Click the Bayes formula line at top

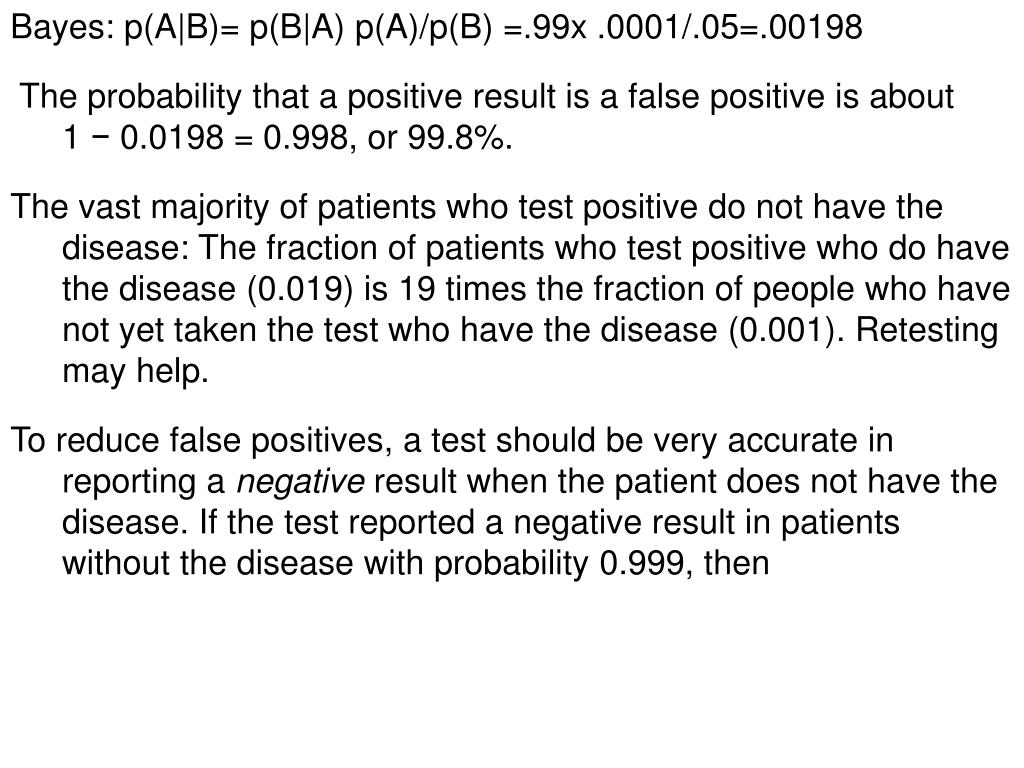tap(437, 27)
